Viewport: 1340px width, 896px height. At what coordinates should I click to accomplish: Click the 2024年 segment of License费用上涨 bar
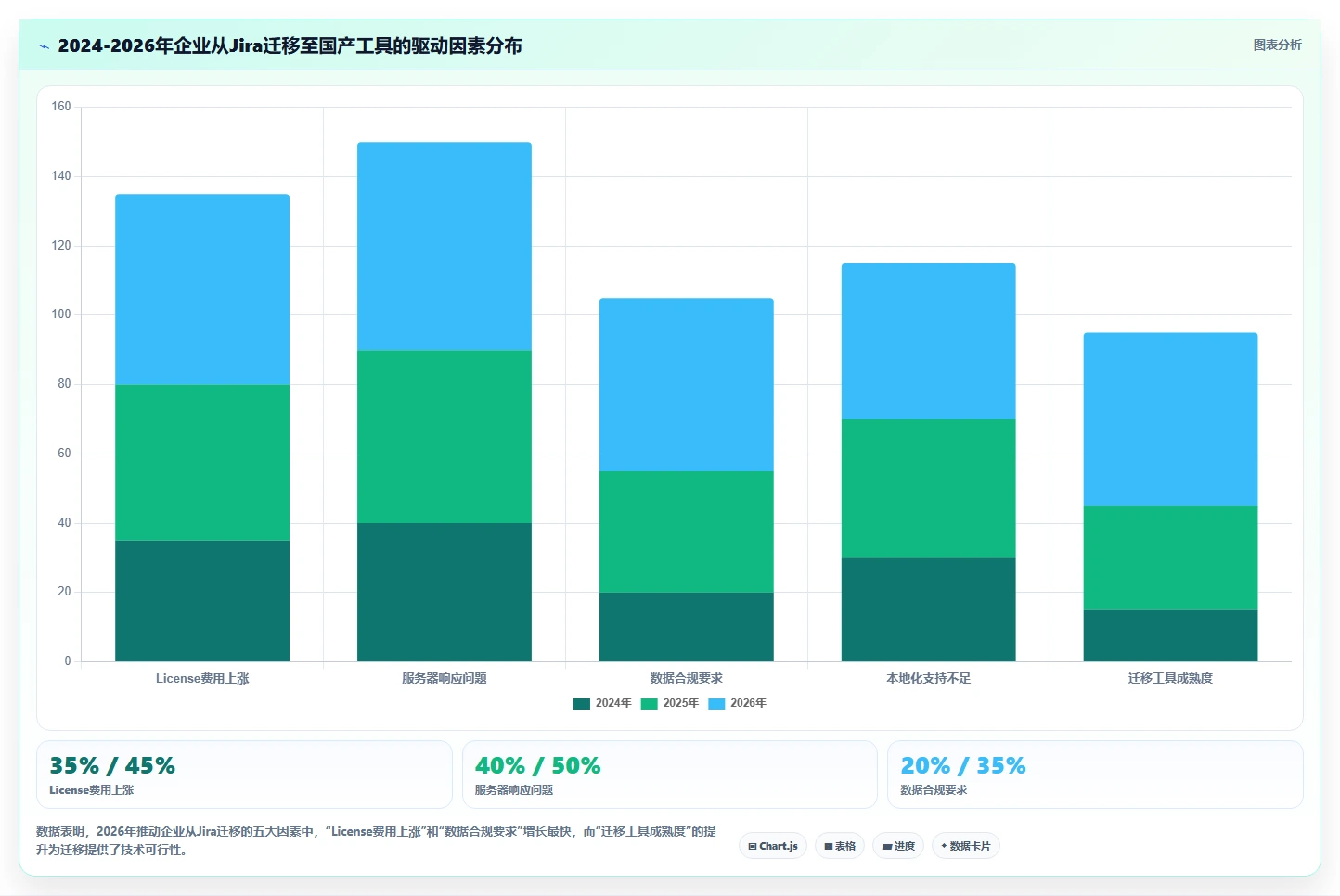(202, 601)
